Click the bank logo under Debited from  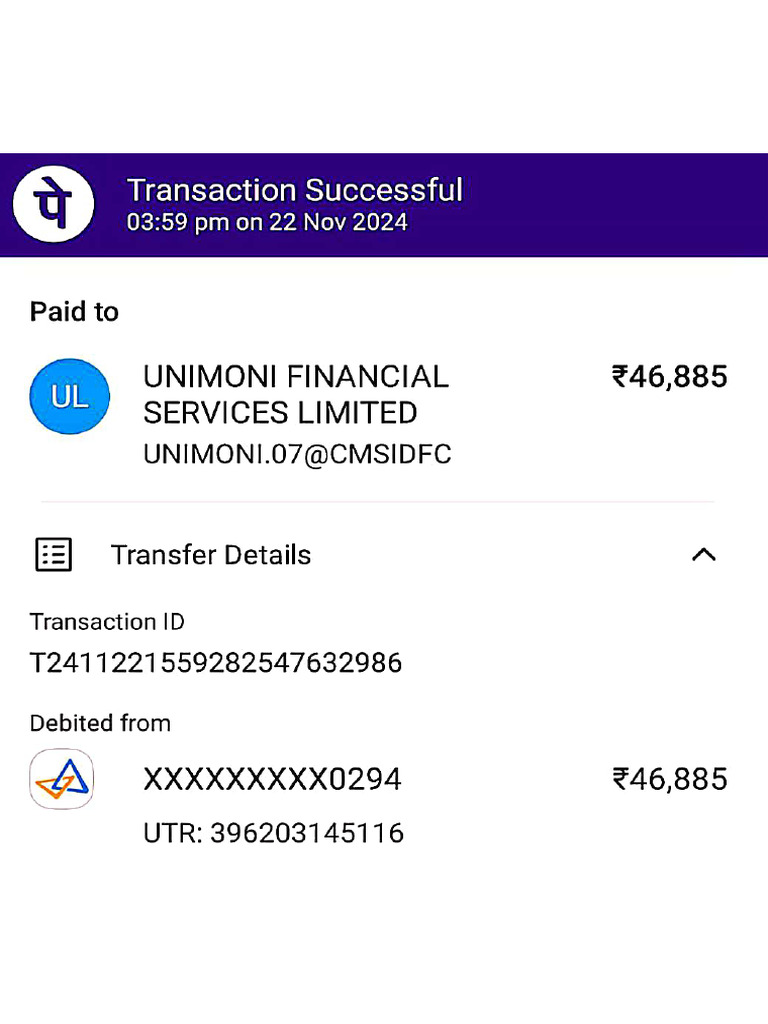(x=62, y=779)
